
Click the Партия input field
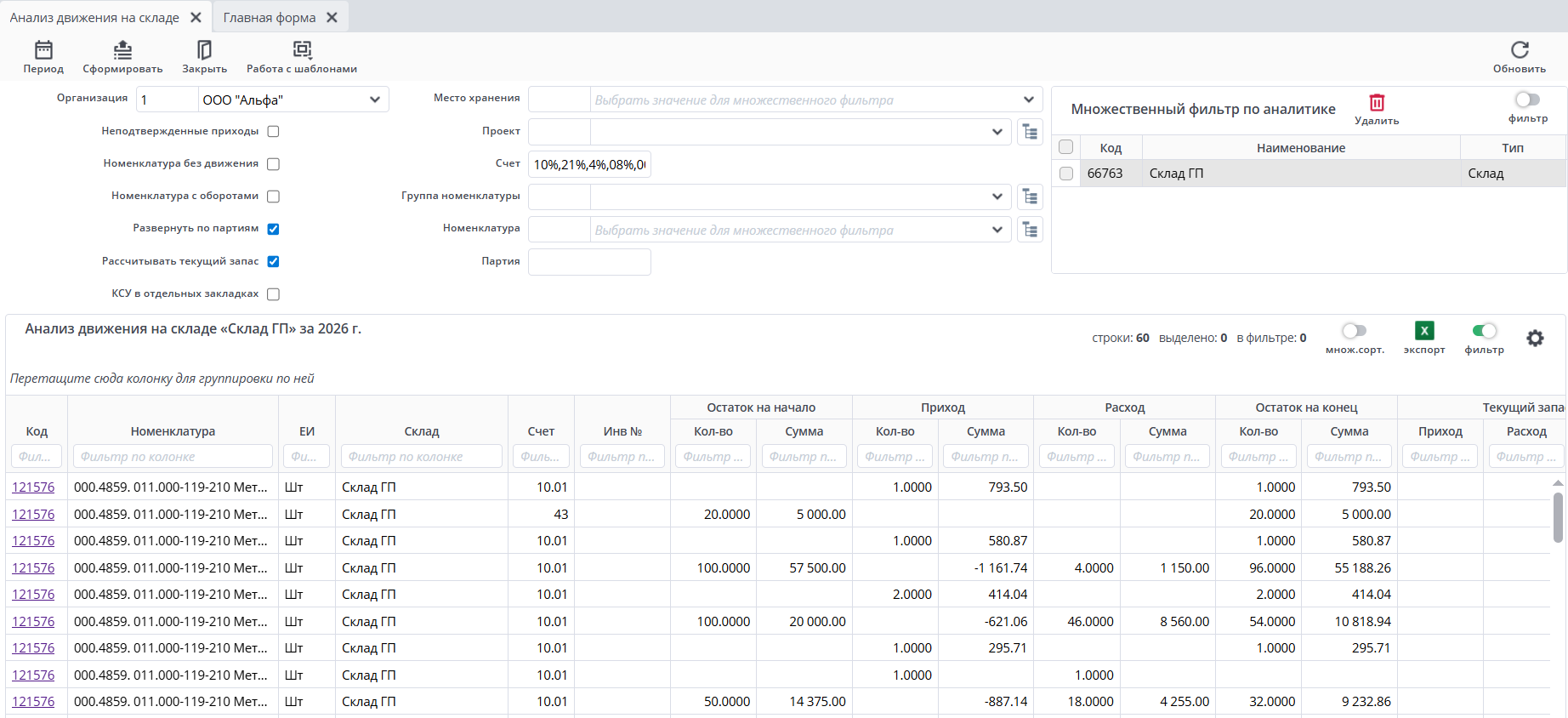(x=589, y=262)
